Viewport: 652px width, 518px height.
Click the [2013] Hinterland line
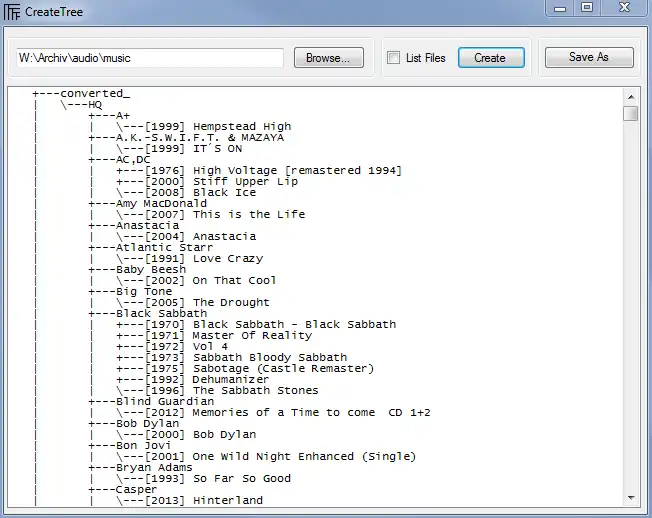pyautogui.click(x=190, y=501)
